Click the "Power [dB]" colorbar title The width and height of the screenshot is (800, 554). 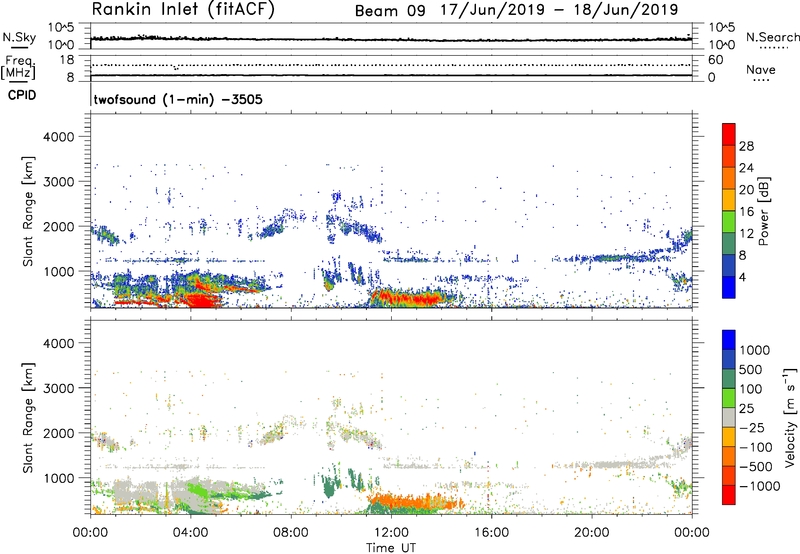pyautogui.click(x=763, y=211)
